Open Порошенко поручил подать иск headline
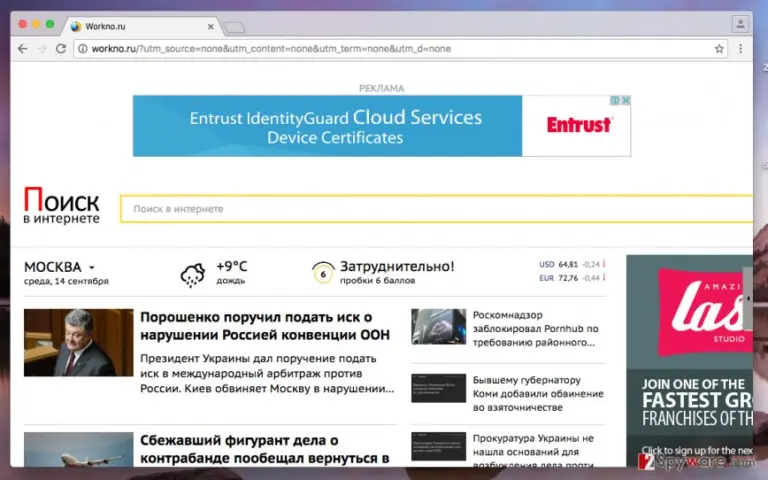Image resolution: width=768 pixels, height=480 pixels. click(264, 326)
